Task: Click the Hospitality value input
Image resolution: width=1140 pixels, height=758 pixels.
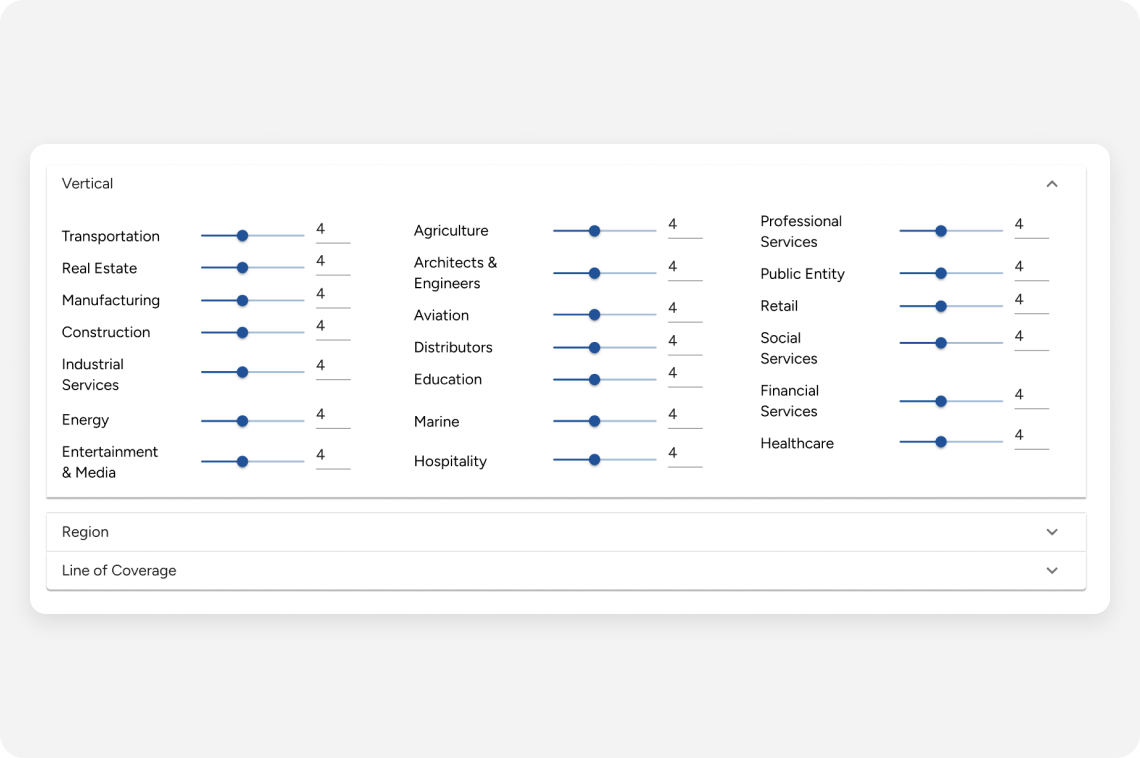Action: pos(685,454)
